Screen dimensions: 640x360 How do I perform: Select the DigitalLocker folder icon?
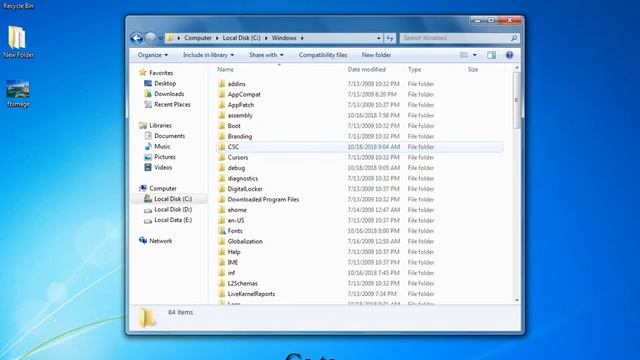point(222,189)
